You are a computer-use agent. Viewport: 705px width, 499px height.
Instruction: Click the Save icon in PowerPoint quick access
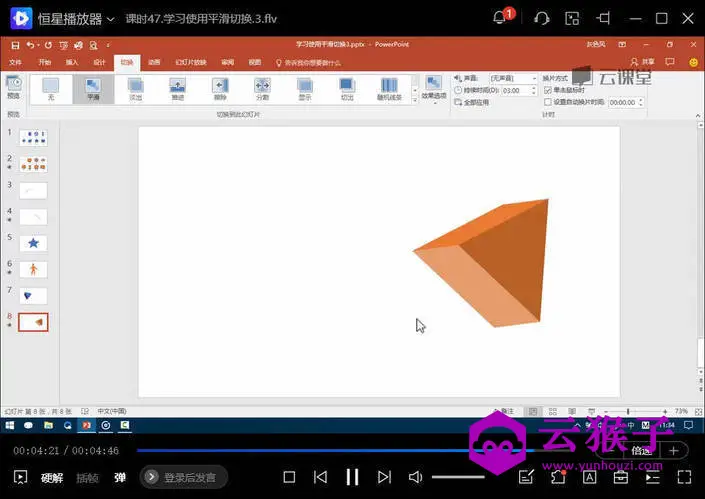pyautogui.click(x=15, y=45)
